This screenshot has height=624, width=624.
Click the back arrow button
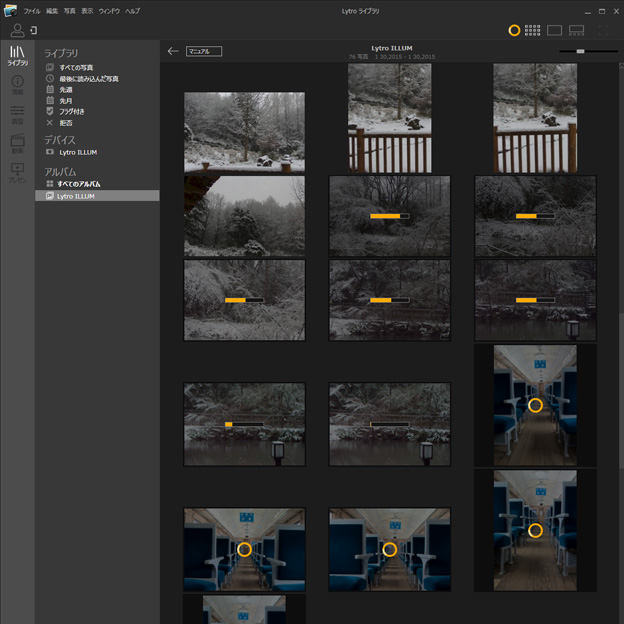click(173, 51)
